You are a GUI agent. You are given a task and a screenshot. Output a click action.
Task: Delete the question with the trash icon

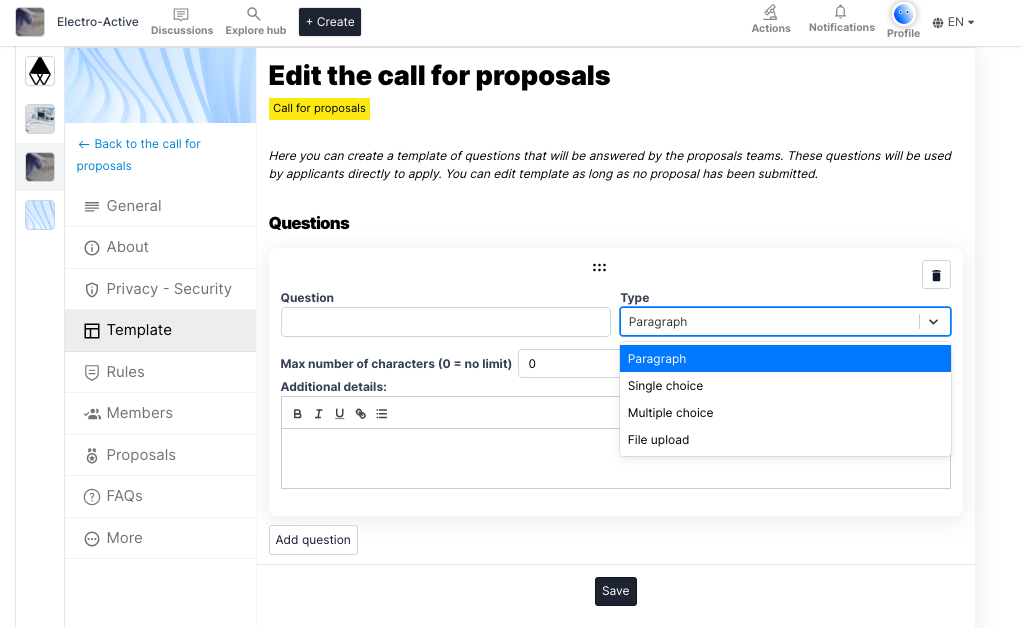936,275
